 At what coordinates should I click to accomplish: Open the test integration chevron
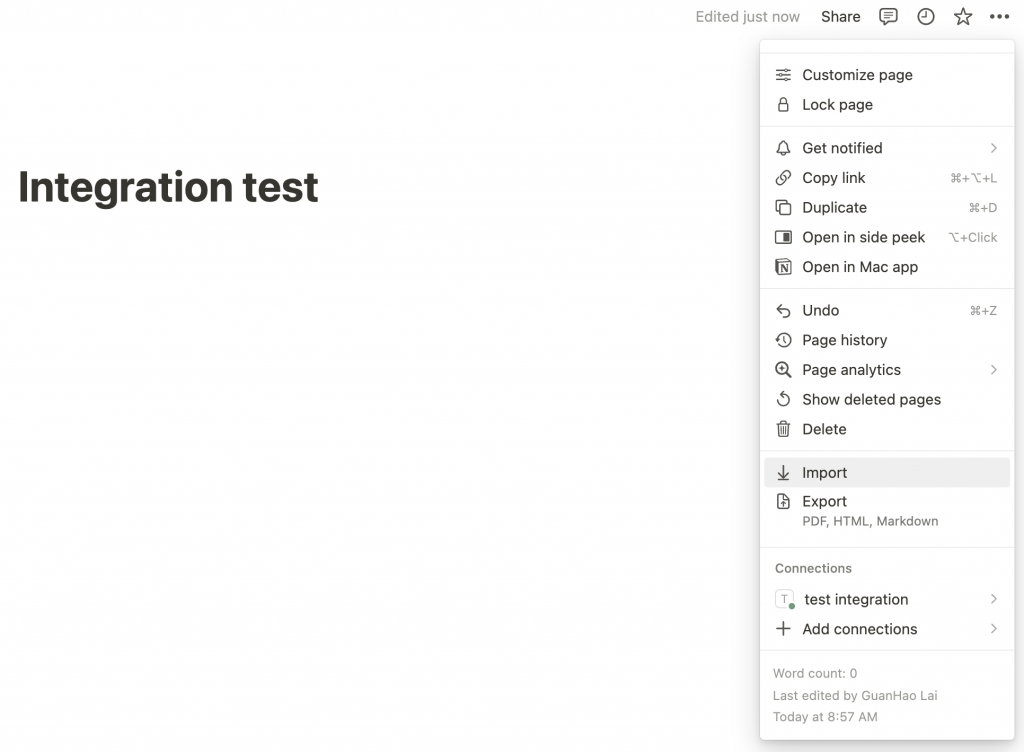coord(993,599)
